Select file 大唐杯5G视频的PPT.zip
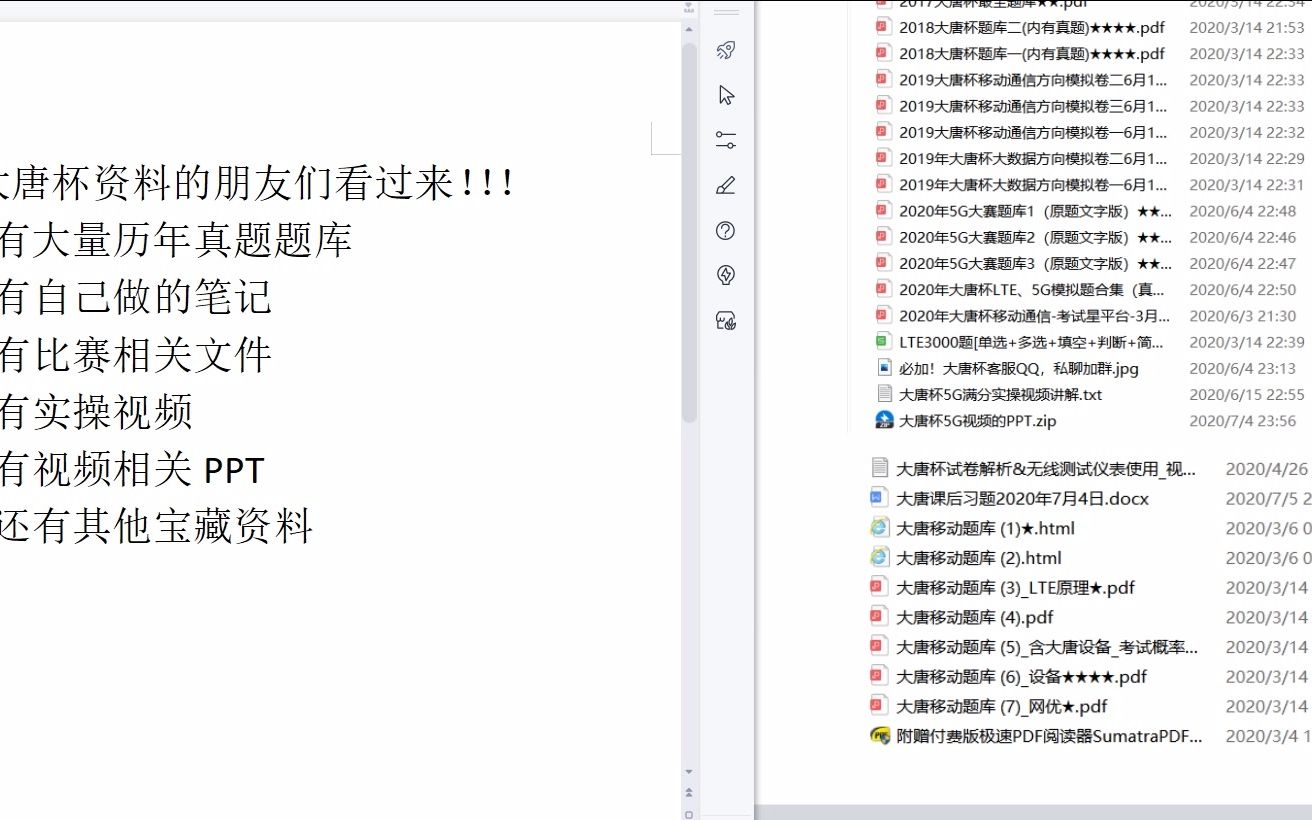 click(978, 421)
